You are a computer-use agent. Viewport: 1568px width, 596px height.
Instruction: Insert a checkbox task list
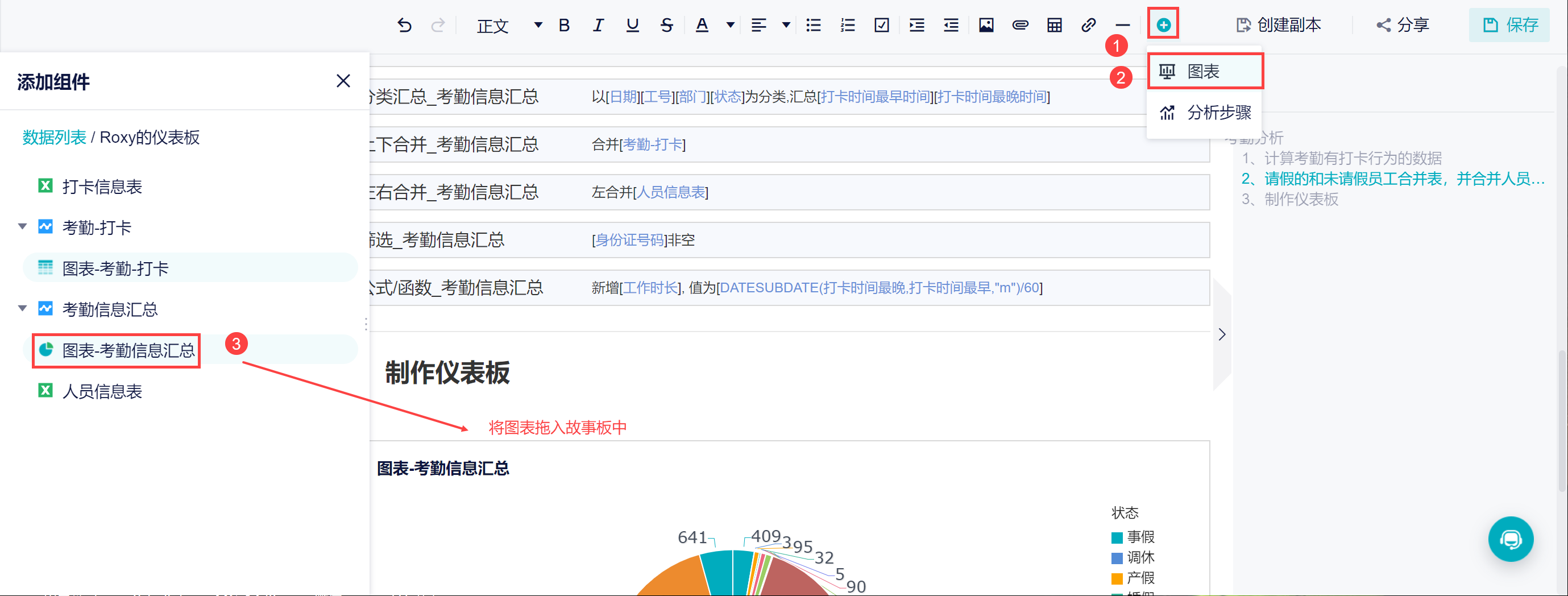(881, 25)
